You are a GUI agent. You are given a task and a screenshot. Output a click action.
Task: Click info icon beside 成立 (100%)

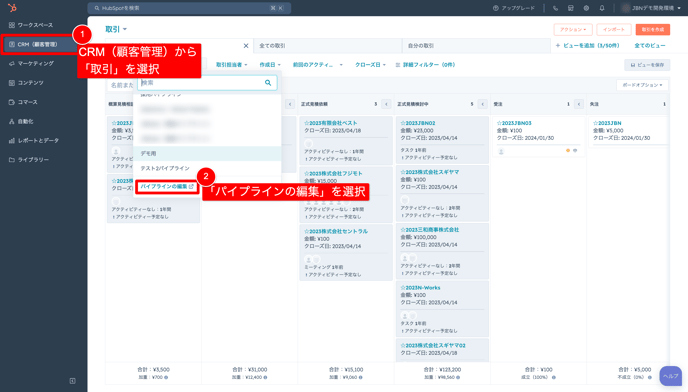click(x=554, y=378)
